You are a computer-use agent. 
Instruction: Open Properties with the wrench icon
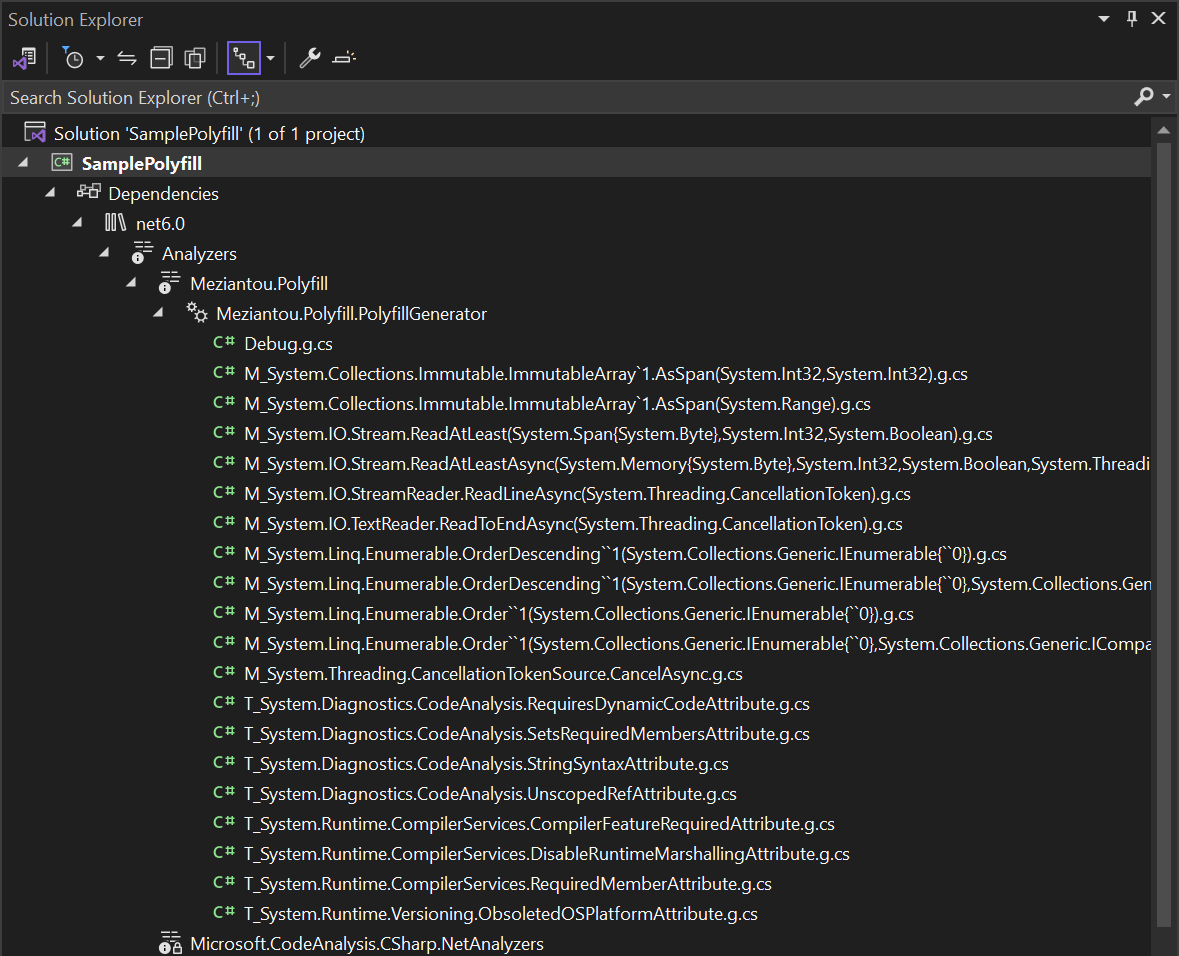[x=310, y=58]
